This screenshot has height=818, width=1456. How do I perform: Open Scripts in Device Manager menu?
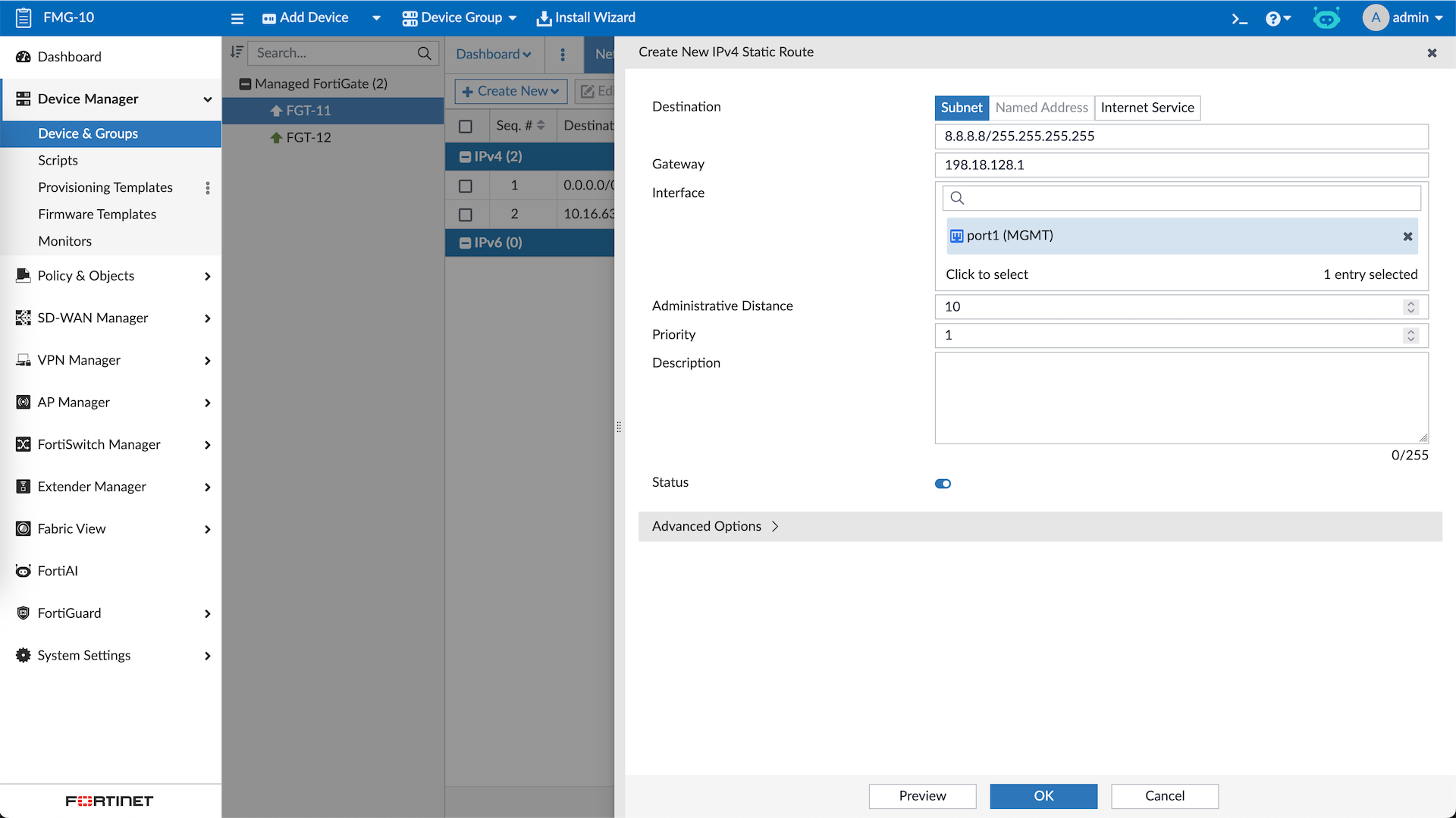tap(58, 161)
